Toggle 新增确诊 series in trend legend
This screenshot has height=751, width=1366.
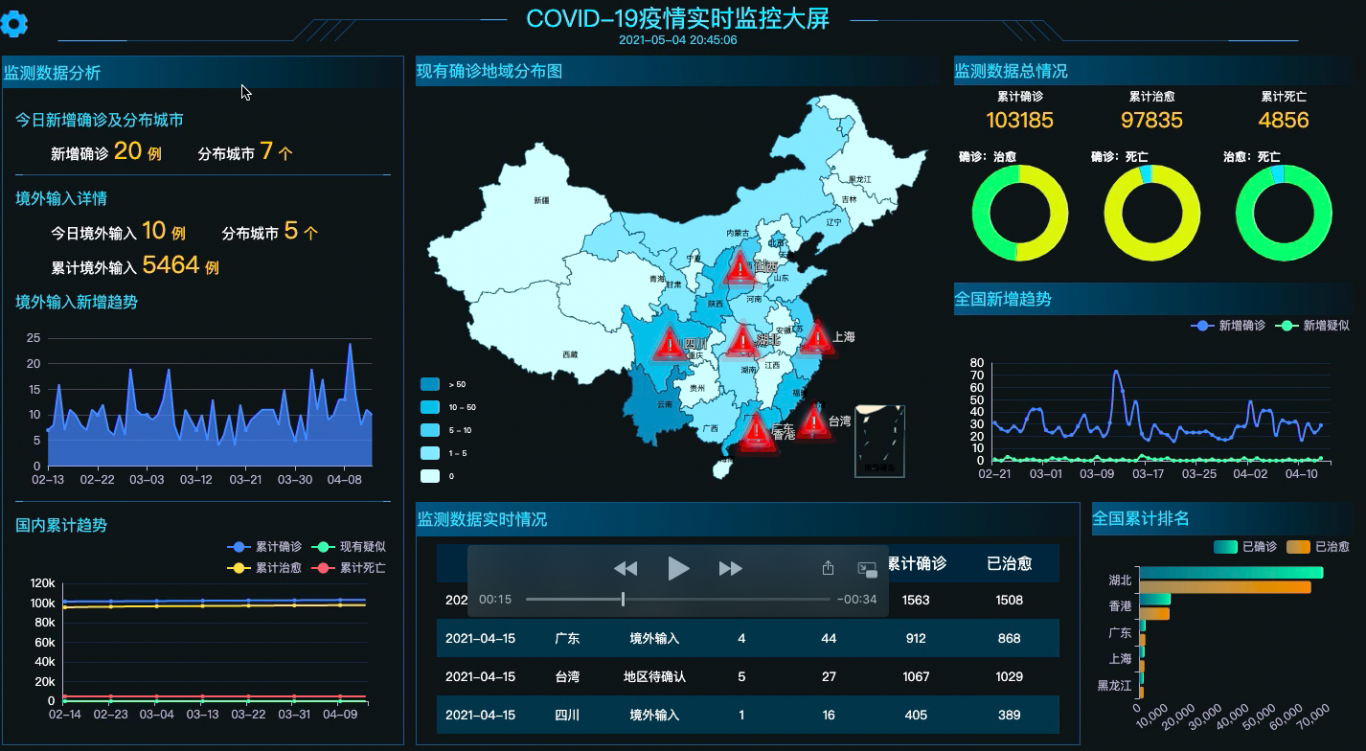(1228, 326)
